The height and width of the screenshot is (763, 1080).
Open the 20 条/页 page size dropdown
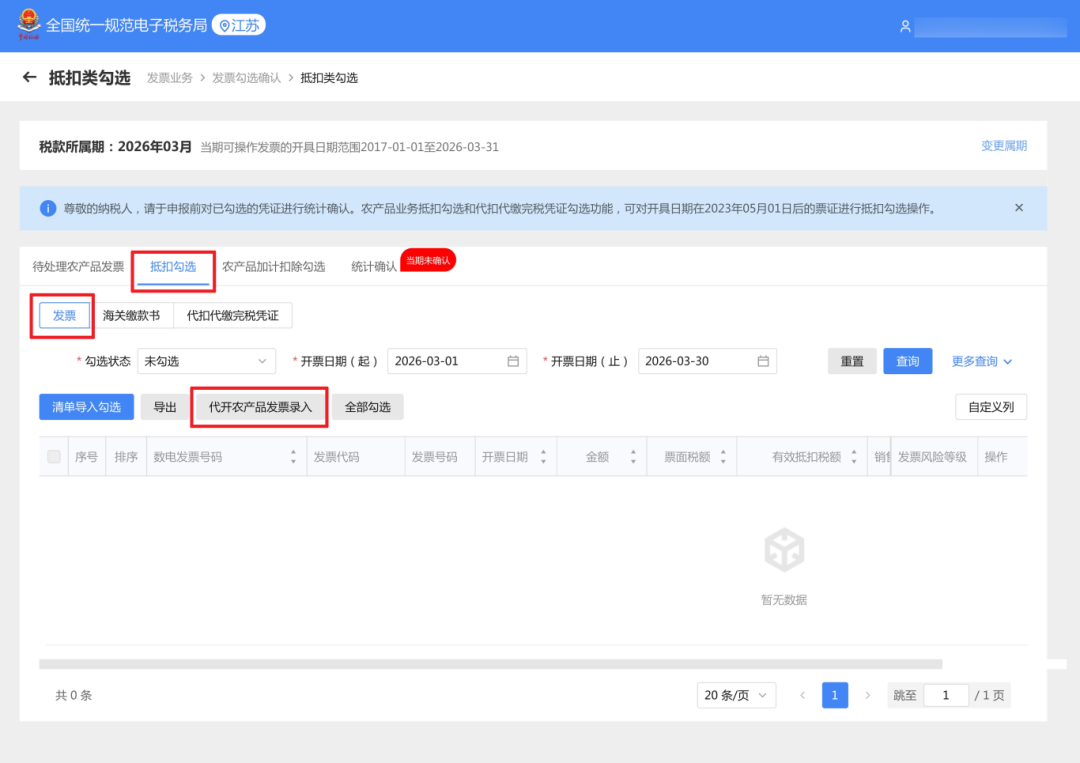736,695
